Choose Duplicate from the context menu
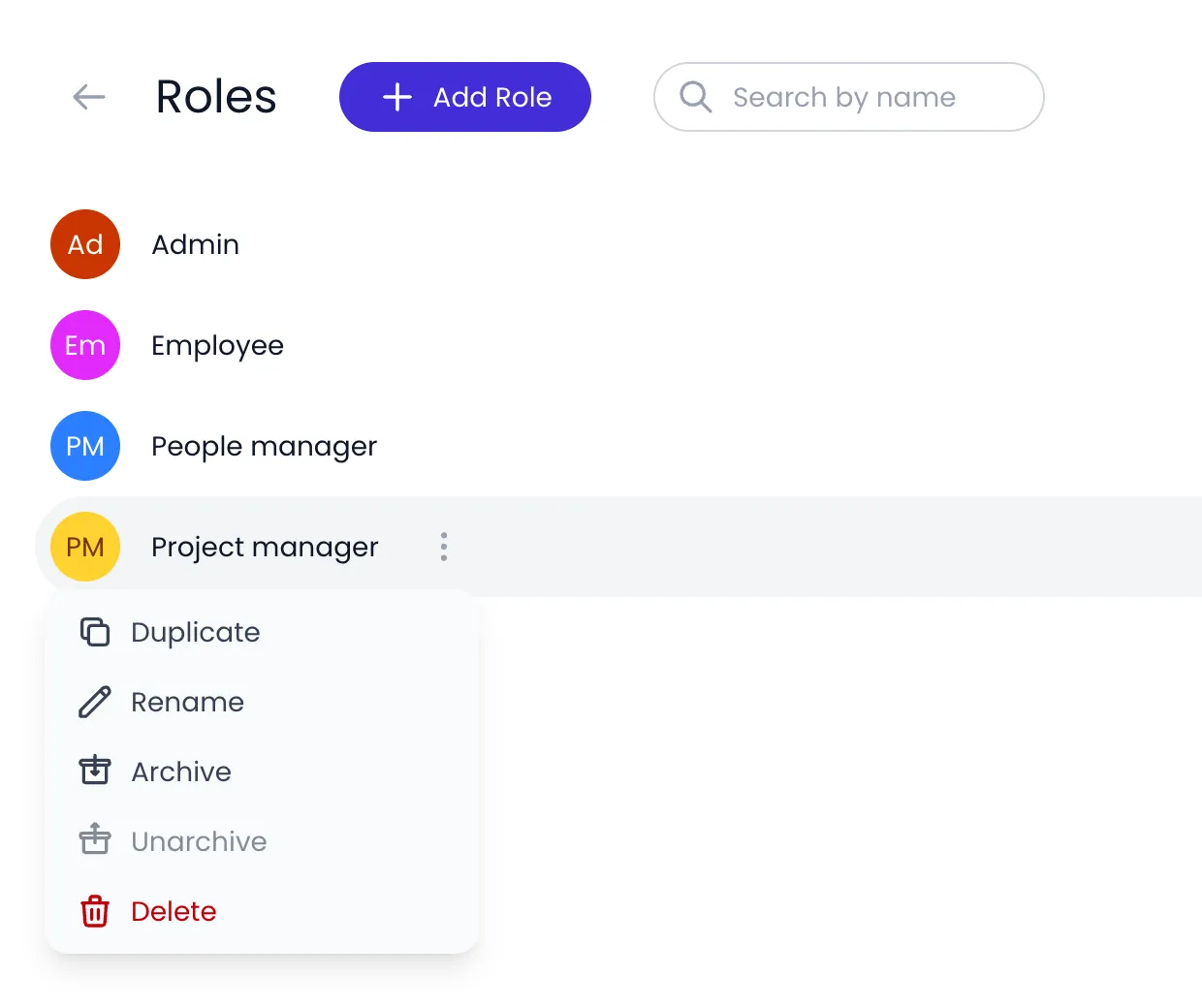 [262, 632]
